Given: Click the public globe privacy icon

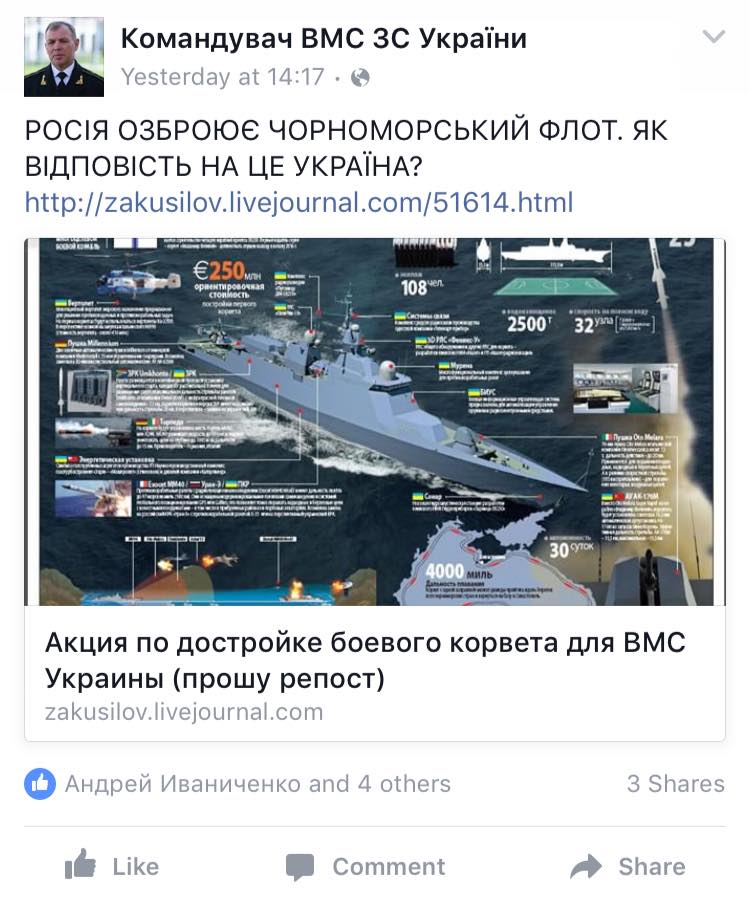Looking at the screenshot, I should [360, 77].
